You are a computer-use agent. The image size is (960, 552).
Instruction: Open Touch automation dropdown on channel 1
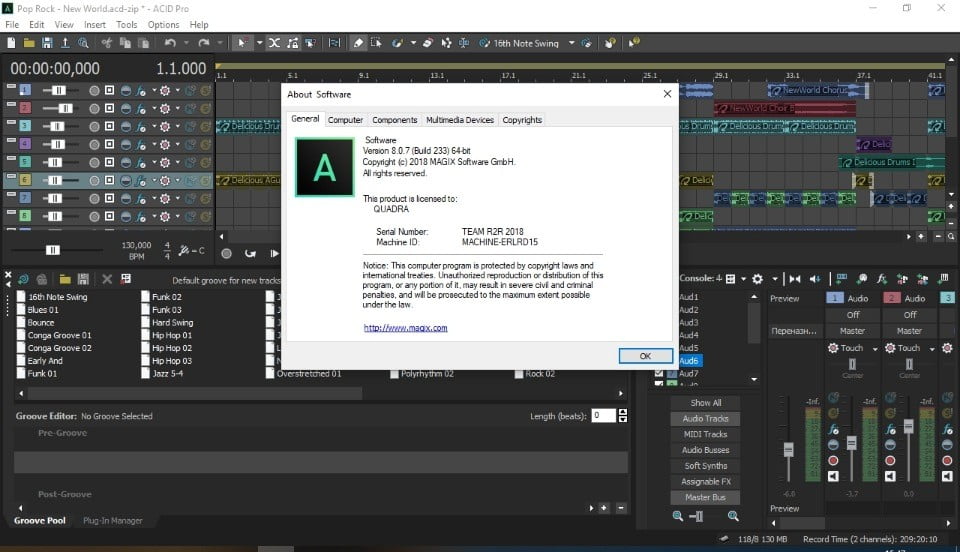[875, 348]
